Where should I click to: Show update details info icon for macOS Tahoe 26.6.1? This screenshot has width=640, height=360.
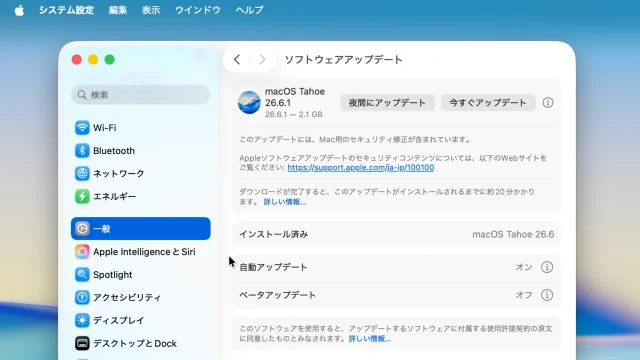point(548,102)
